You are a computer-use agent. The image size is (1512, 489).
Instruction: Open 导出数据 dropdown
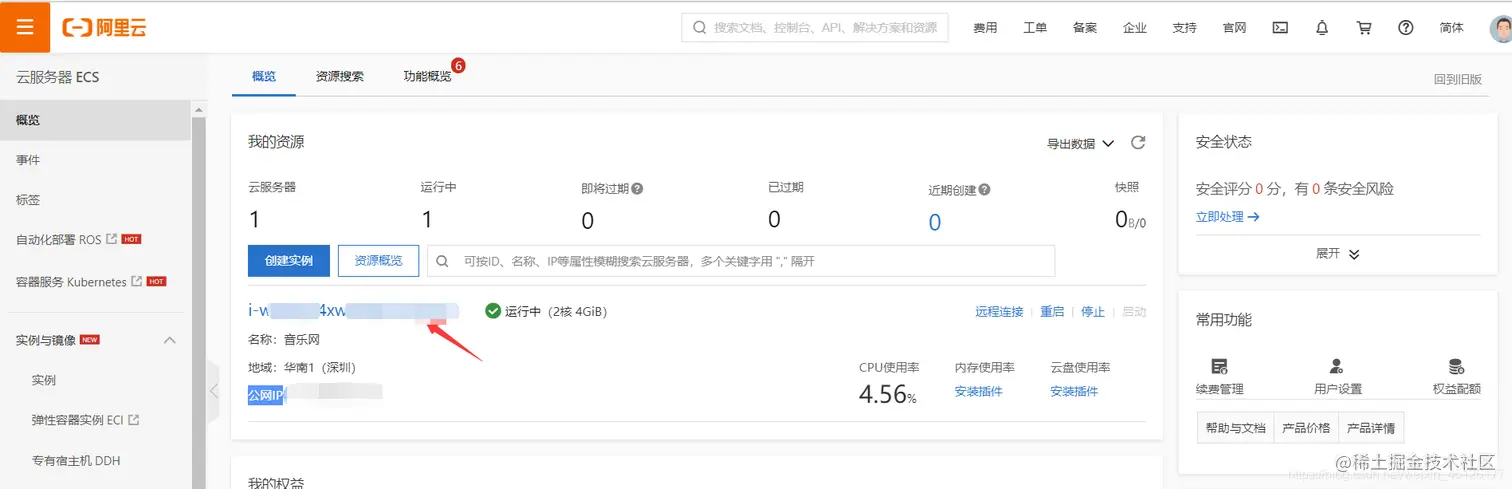point(1080,144)
